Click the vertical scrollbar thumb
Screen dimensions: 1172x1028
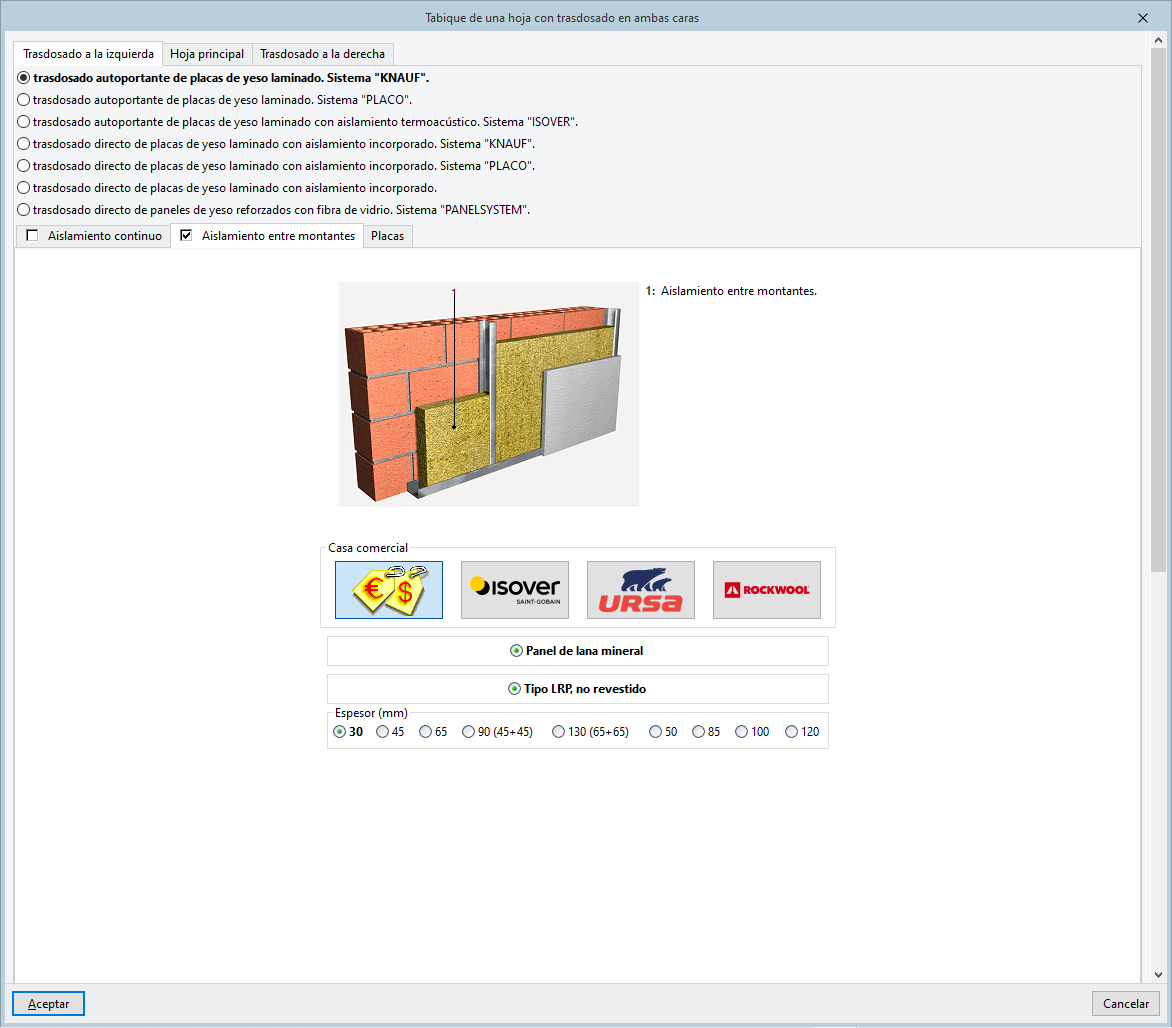click(1159, 310)
